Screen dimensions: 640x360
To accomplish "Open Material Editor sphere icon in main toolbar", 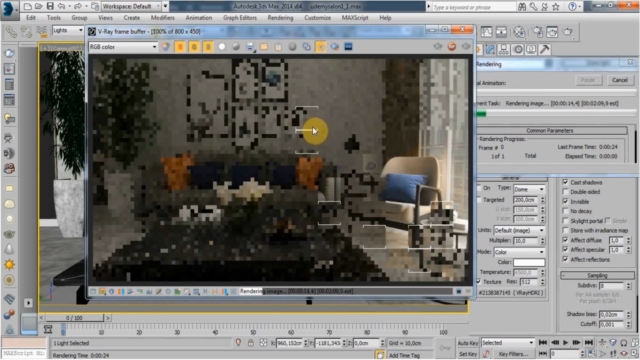I will coord(519,32).
